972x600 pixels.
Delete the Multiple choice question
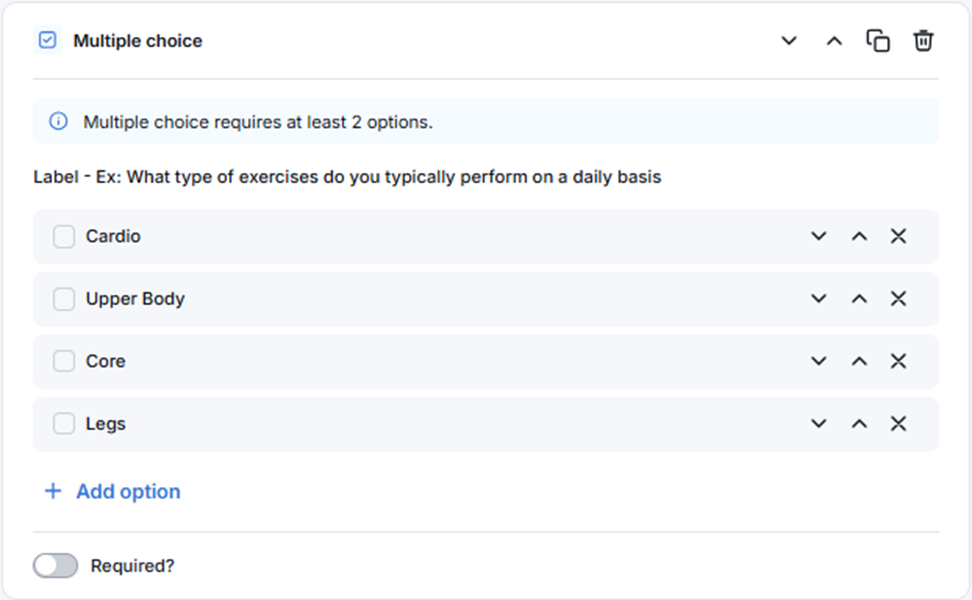point(923,41)
